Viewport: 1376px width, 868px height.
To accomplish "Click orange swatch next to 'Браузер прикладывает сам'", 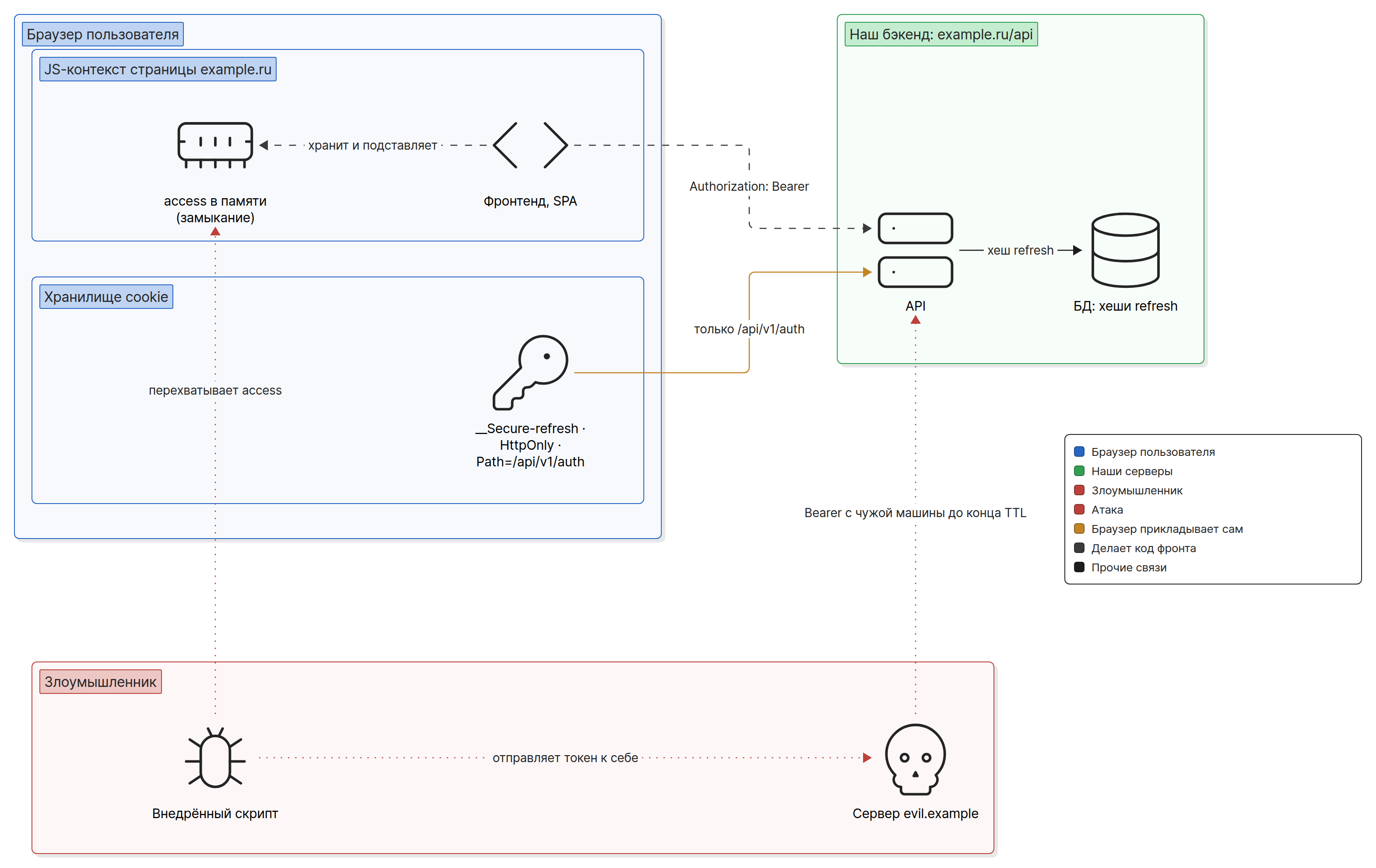I will 1079,529.
